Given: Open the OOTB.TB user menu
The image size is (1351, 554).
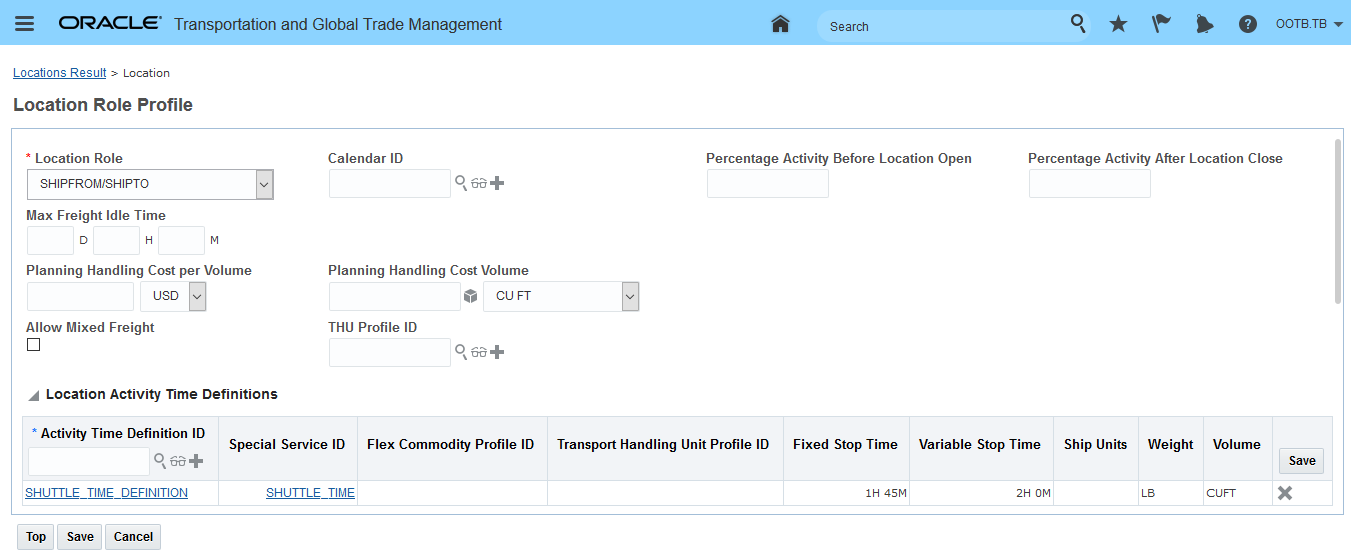Looking at the screenshot, I should [1309, 24].
